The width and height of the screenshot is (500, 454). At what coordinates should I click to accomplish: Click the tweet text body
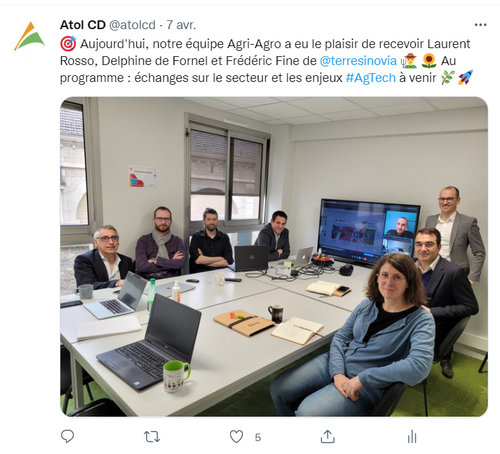point(267,61)
